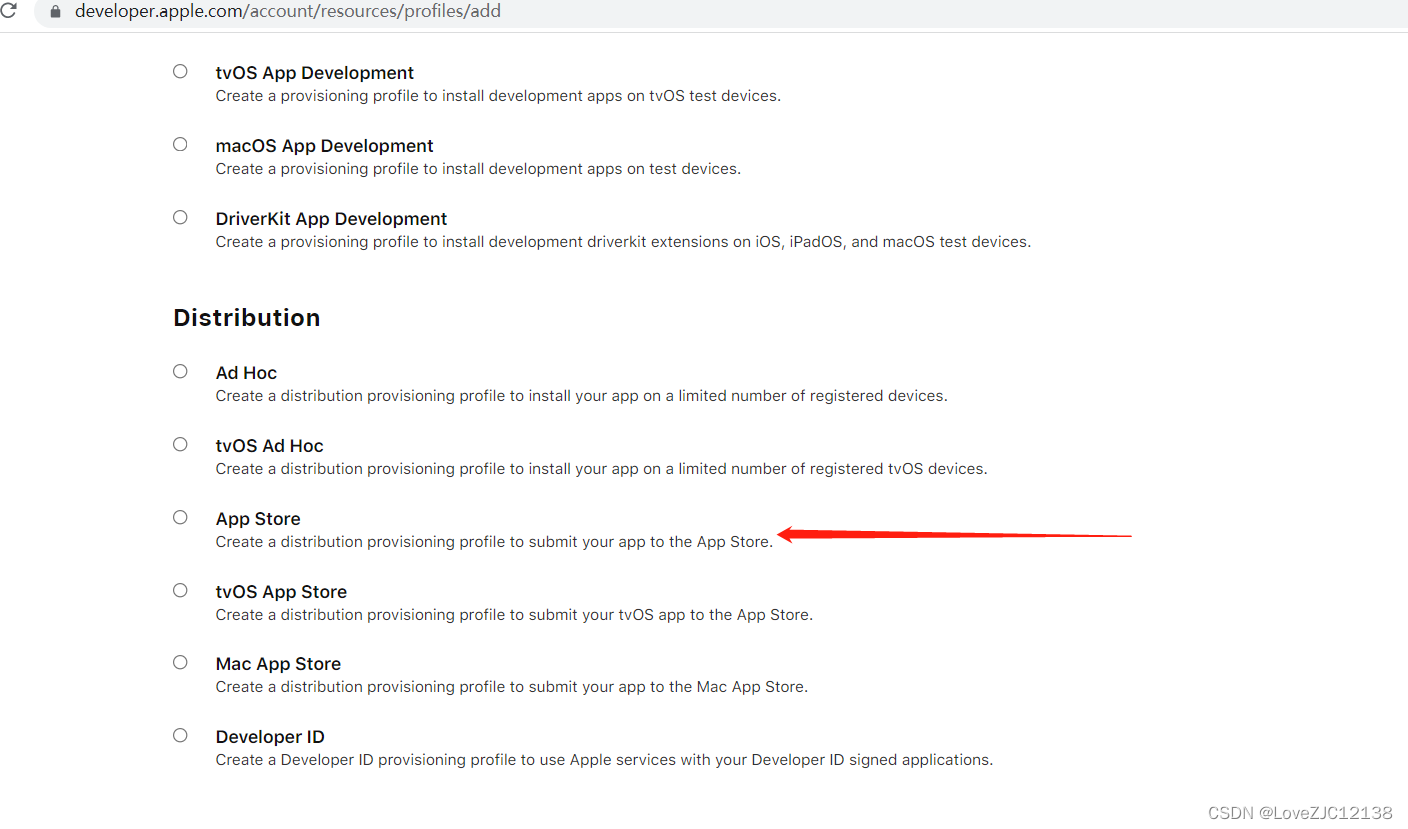Click the 'tvOS App Development' label
1408x829 pixels.
[x=315, y=73]
